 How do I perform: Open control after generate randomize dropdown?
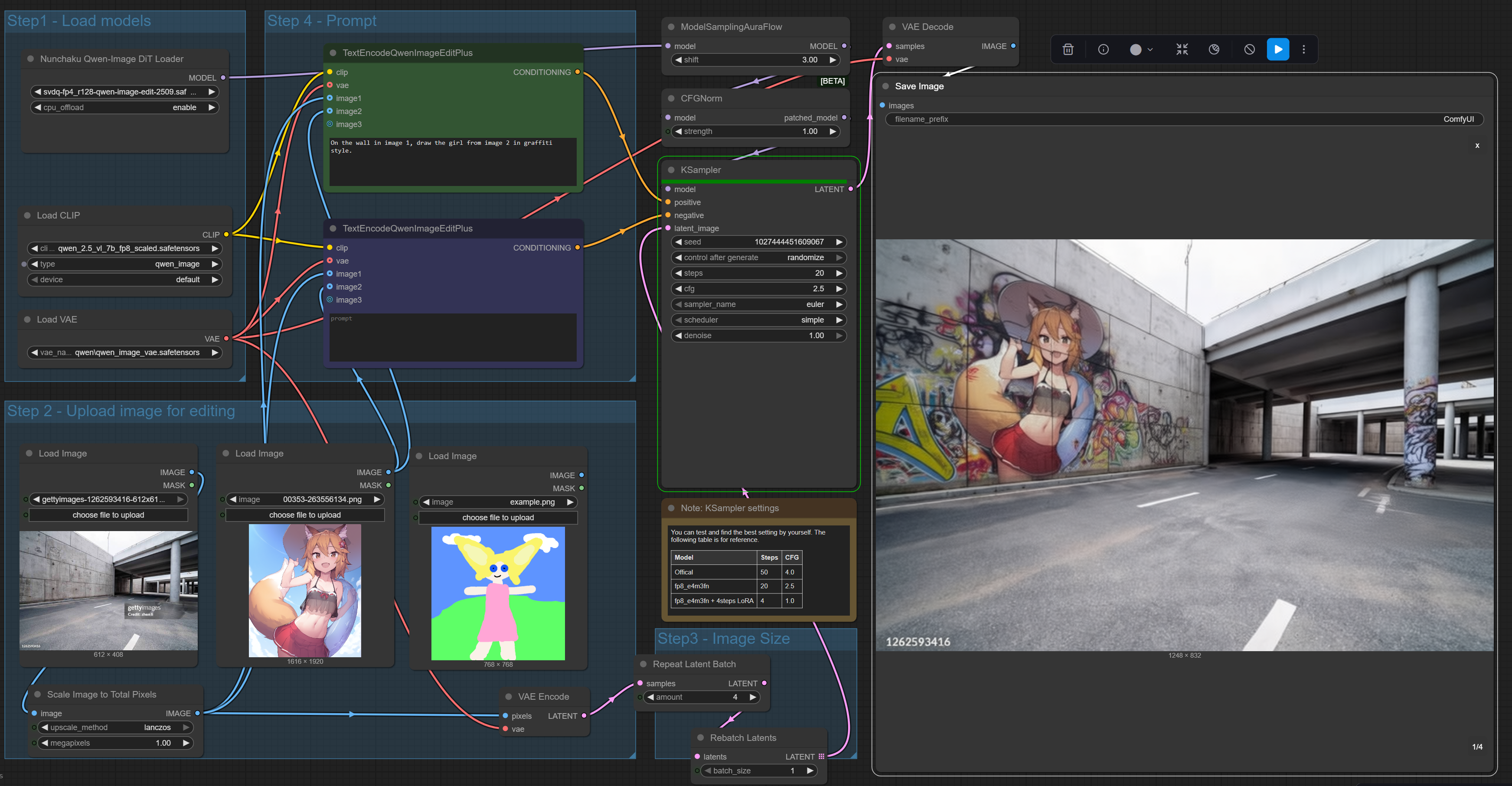click(x=758, y=258)
